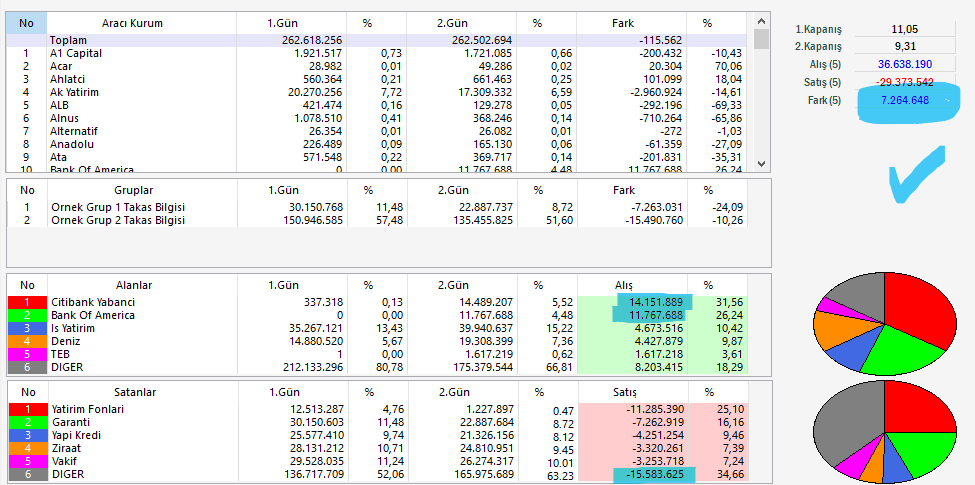Viewport: 975px width, 485px height.
Task: Click the Yatirim Fonlari name in Satanlar
Action: (x=88, y=409)
